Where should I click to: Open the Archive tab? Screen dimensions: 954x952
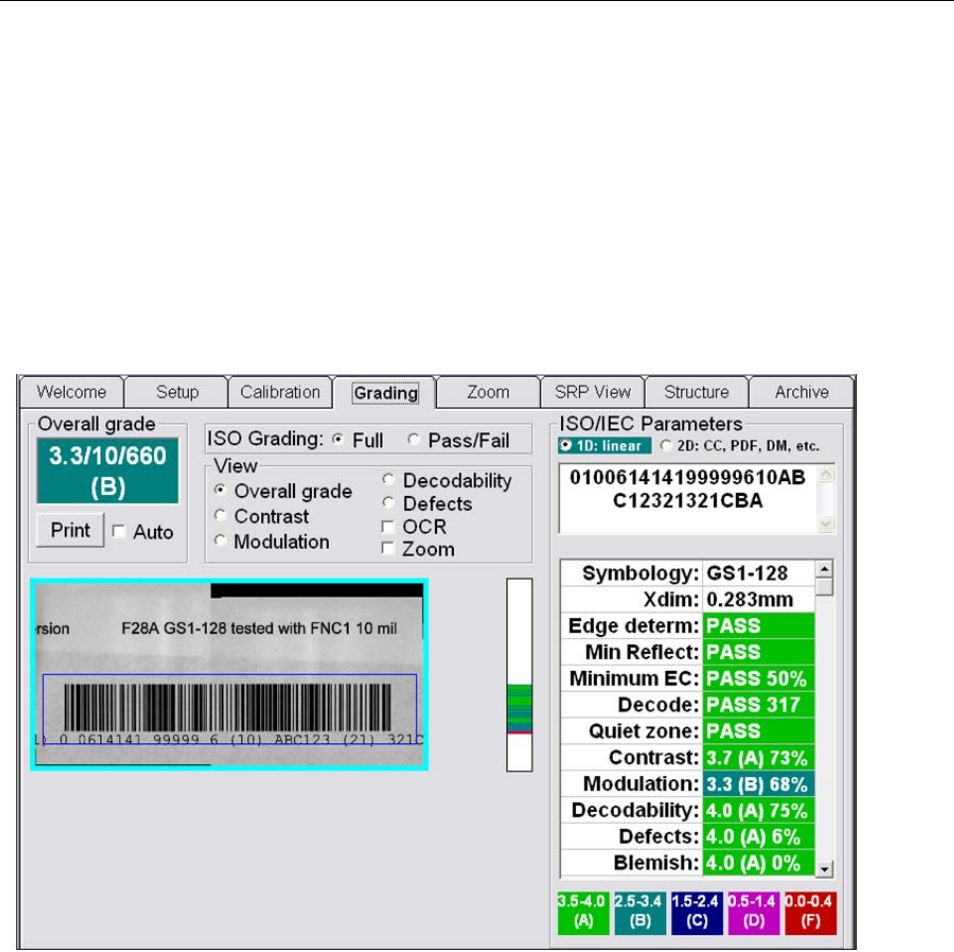click(x=801, y=392)
